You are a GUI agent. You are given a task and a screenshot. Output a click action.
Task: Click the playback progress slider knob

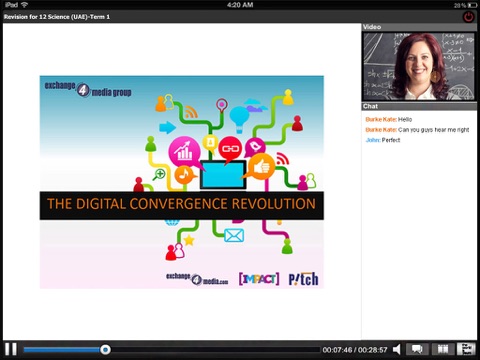tap(105, 349)
